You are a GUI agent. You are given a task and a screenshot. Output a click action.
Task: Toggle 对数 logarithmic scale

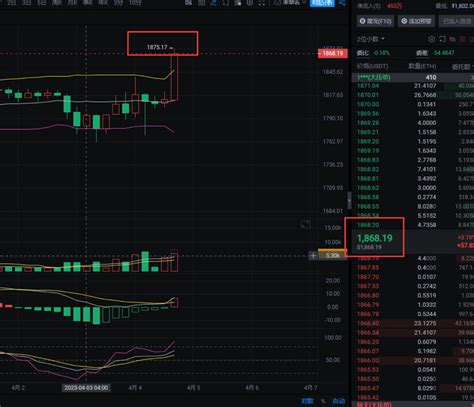point(307,401)
